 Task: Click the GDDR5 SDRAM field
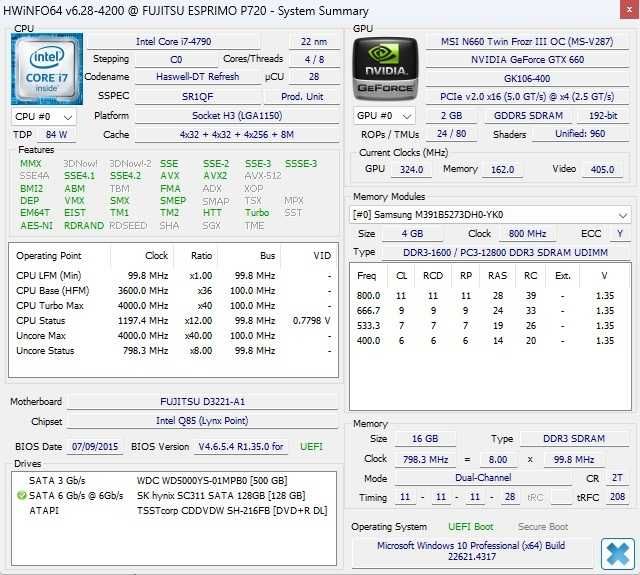coord(528,116)
